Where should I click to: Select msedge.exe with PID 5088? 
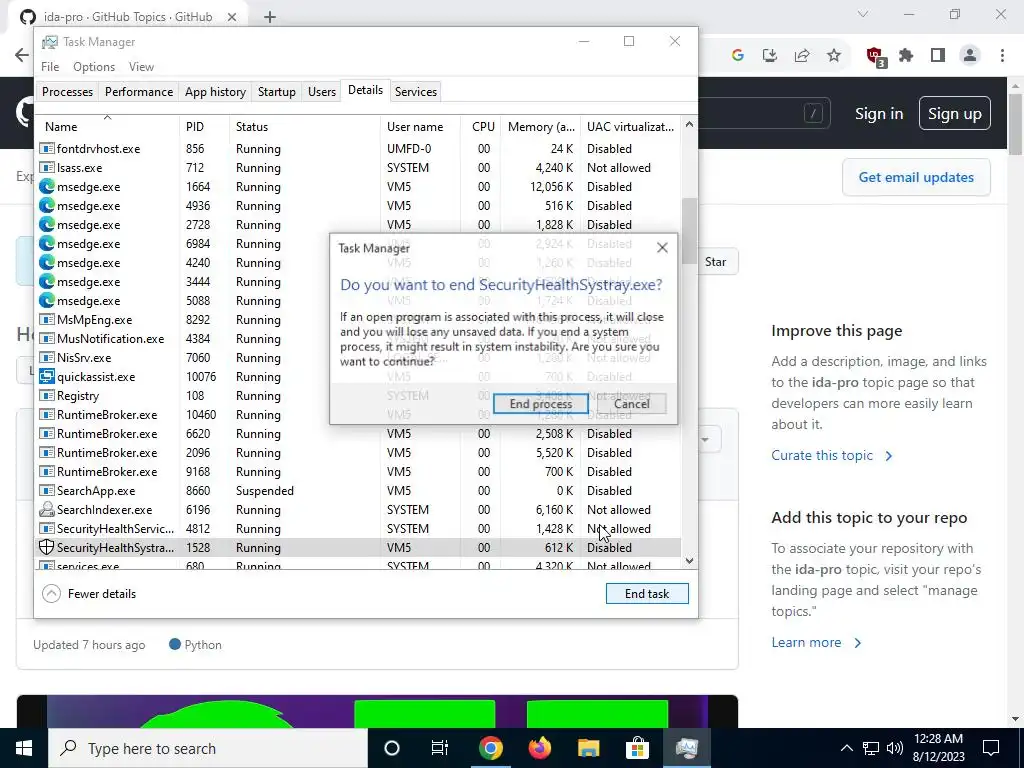click(183, 301)
